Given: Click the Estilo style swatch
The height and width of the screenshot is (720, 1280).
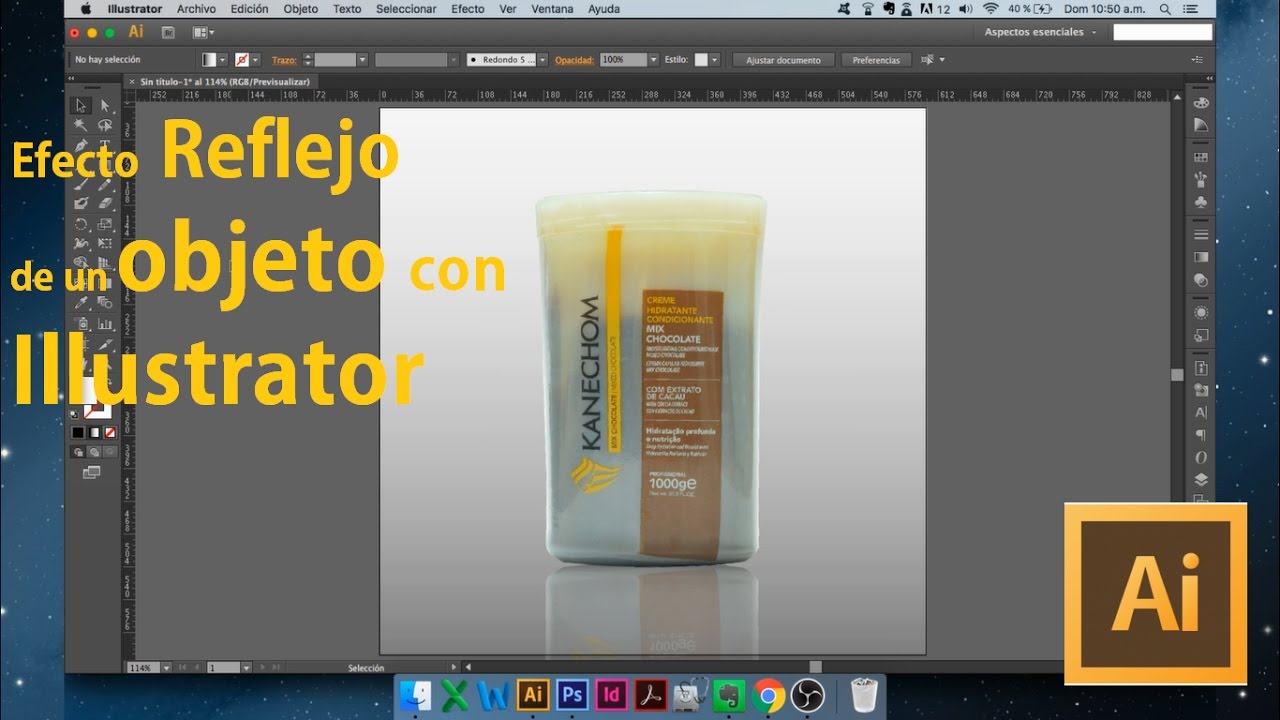Looking at the screenshot, I should click(701, 60).
